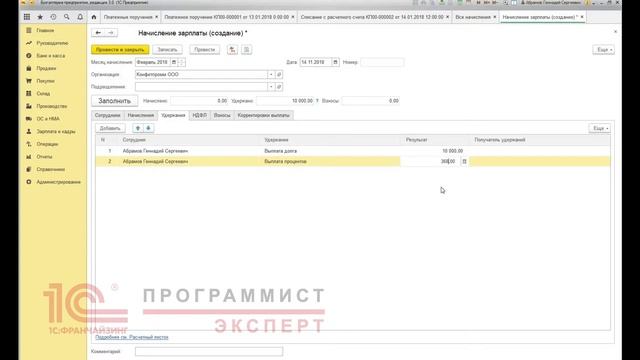The width and height of the screenshot is (640, 360).
Task: Switch to the Сотрудники tab
Action: (x=107, y=116)
